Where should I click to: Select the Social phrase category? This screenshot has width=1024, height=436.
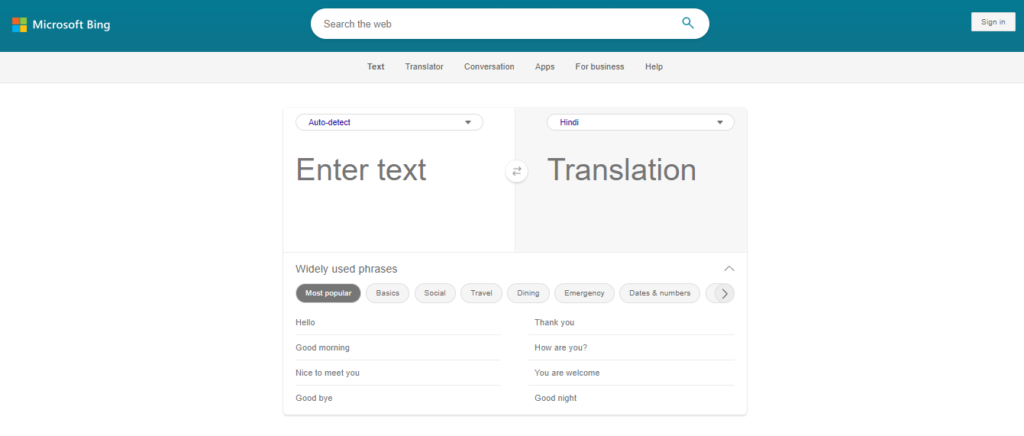click(435, 293)
